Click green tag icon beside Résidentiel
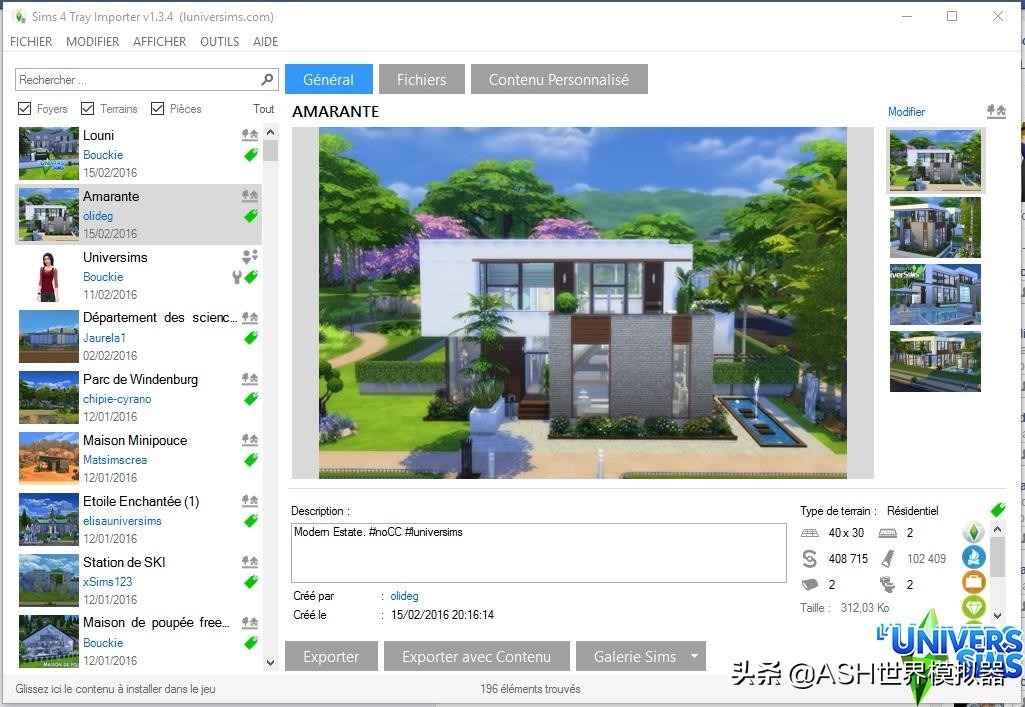This screenshot has height=707, width=1025. [998, 509]
